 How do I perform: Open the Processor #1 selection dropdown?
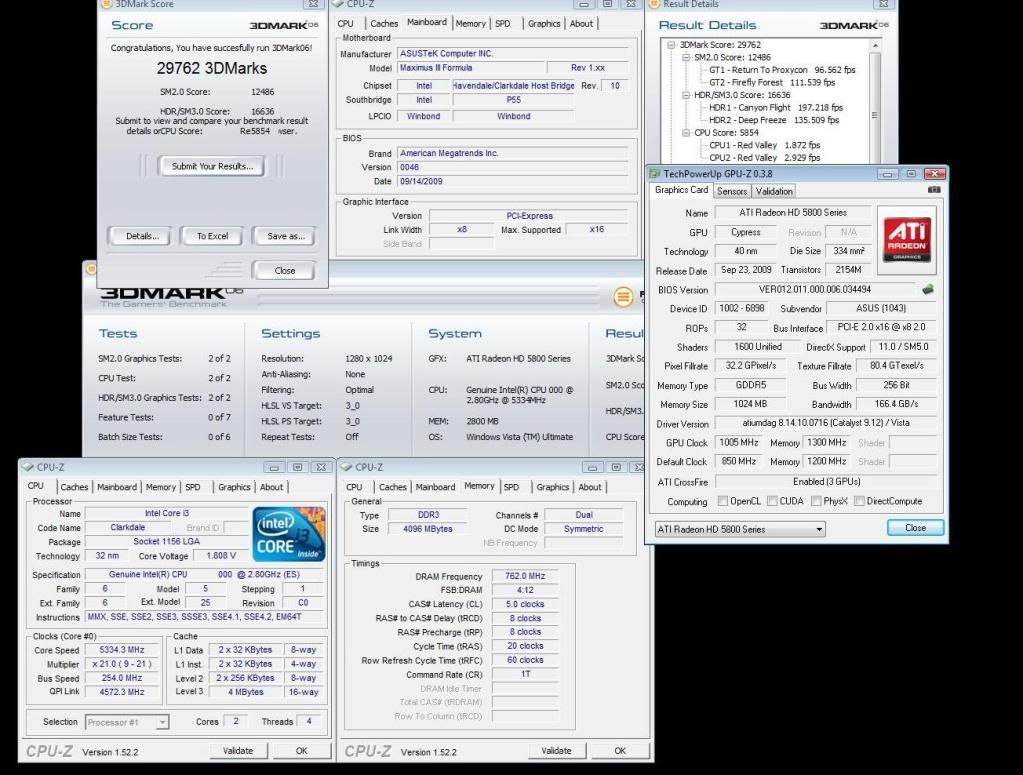(127, 722)
